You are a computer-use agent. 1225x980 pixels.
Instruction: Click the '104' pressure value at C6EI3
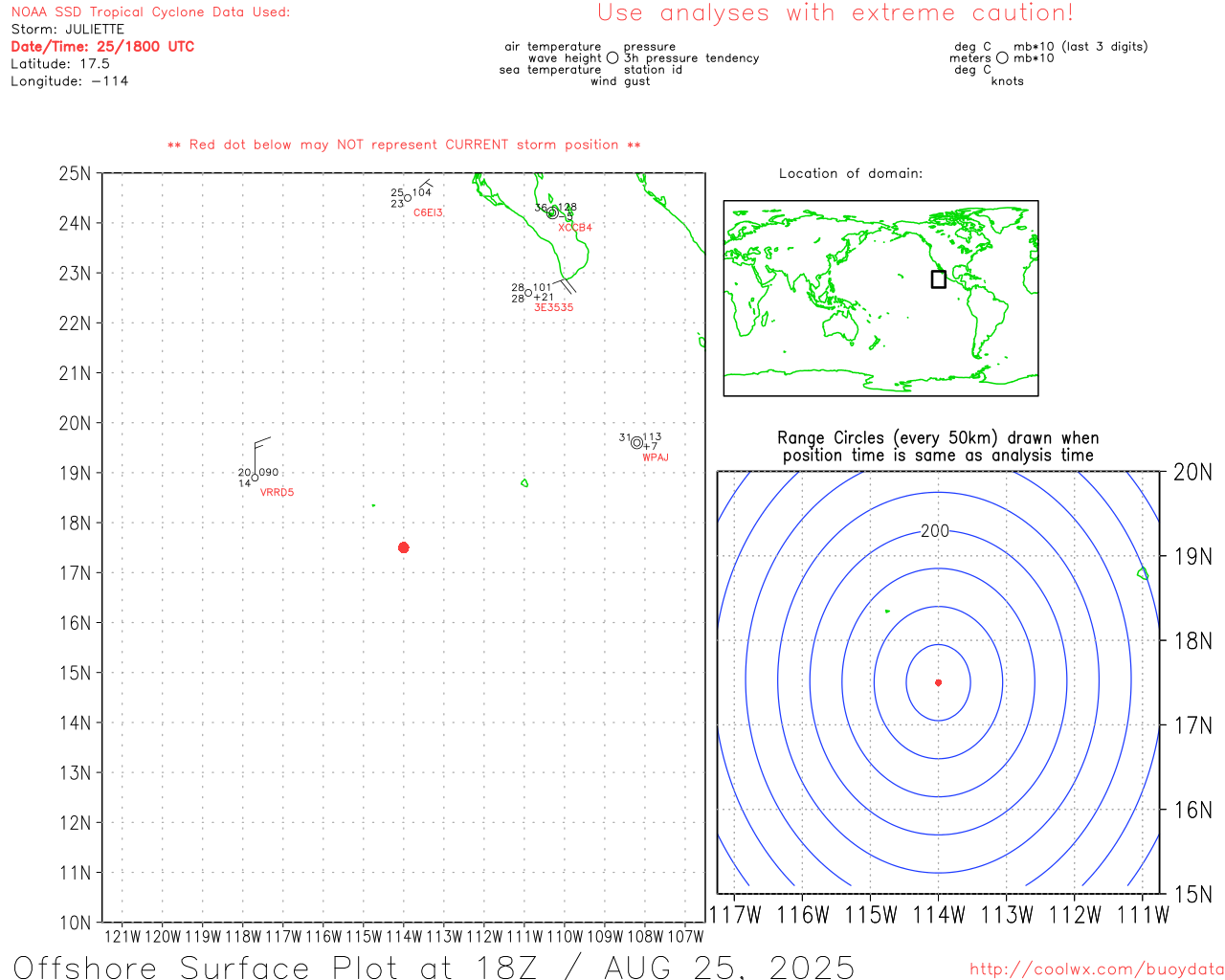point(422,192)
